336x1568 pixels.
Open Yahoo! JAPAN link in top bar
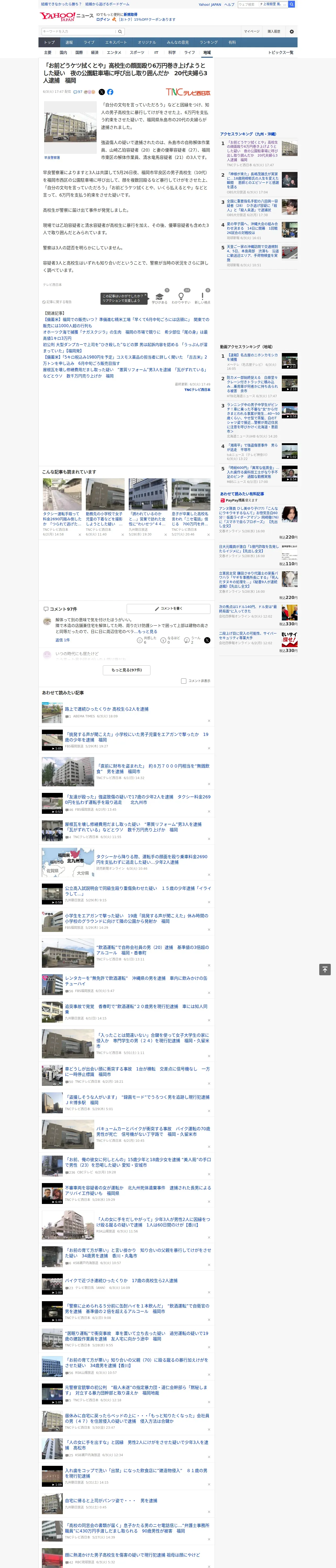pyautogui.click(x=210, y=4)
